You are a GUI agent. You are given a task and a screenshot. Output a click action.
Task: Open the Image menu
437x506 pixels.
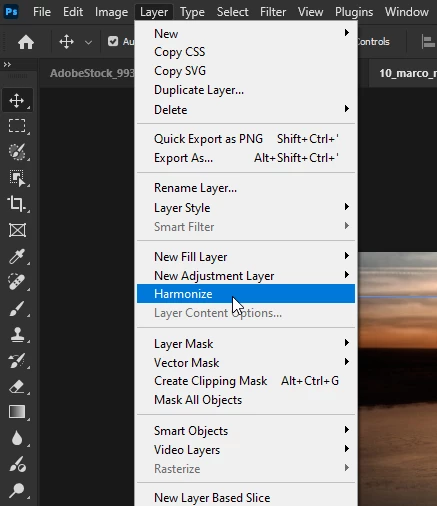point(111,12)
